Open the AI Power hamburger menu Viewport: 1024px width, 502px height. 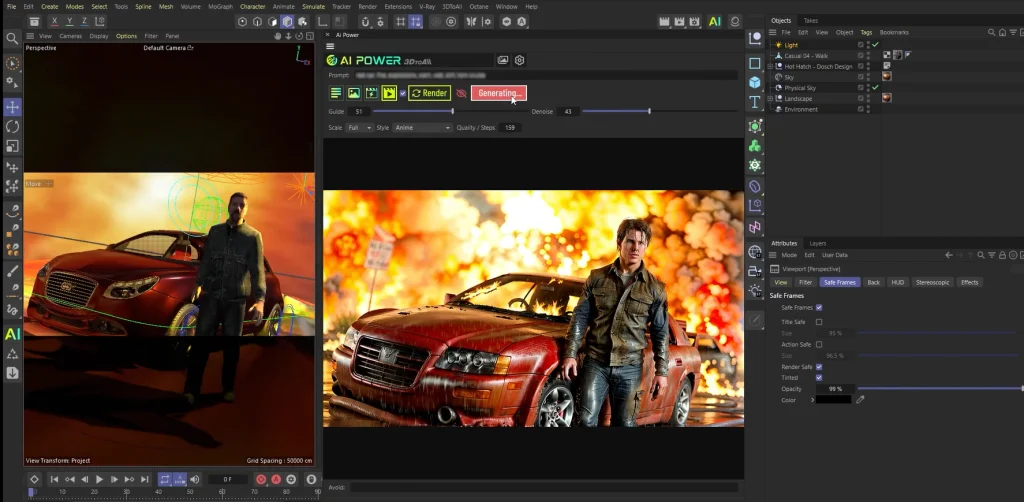[330, 46]
